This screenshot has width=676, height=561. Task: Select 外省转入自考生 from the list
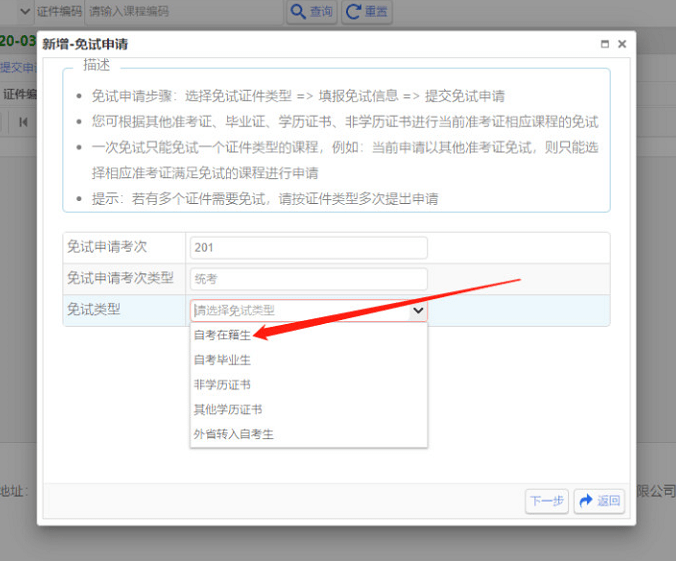[x=309, y=434]
